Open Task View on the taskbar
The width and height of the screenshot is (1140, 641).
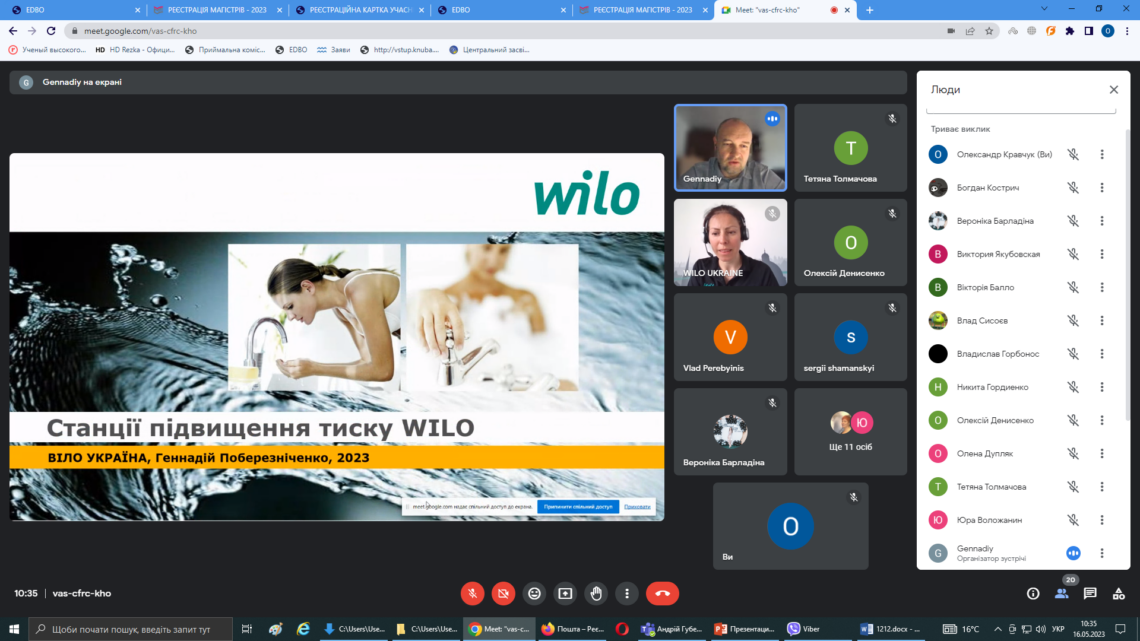246,629
